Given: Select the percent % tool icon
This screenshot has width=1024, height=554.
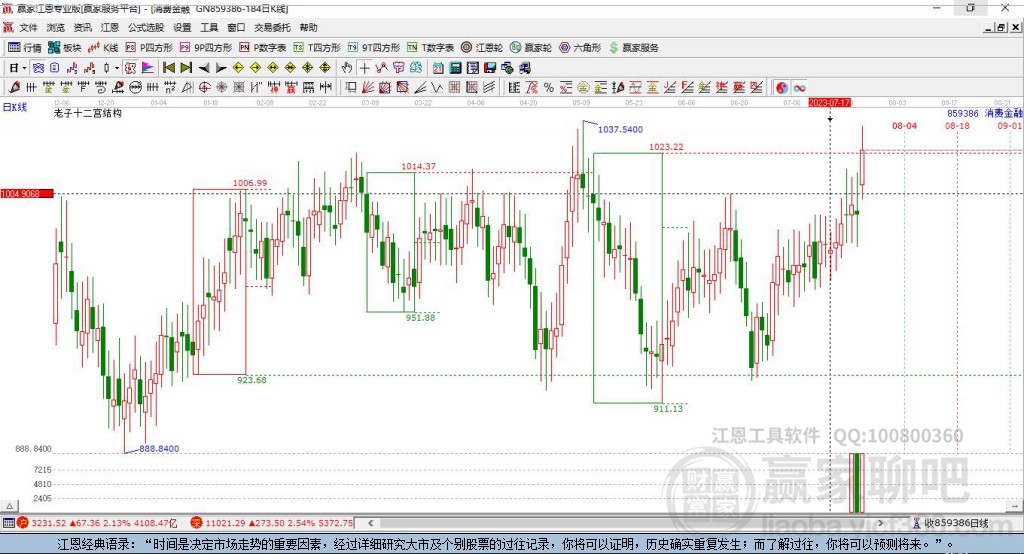Looking at the screenshot, I should [549, 88].
